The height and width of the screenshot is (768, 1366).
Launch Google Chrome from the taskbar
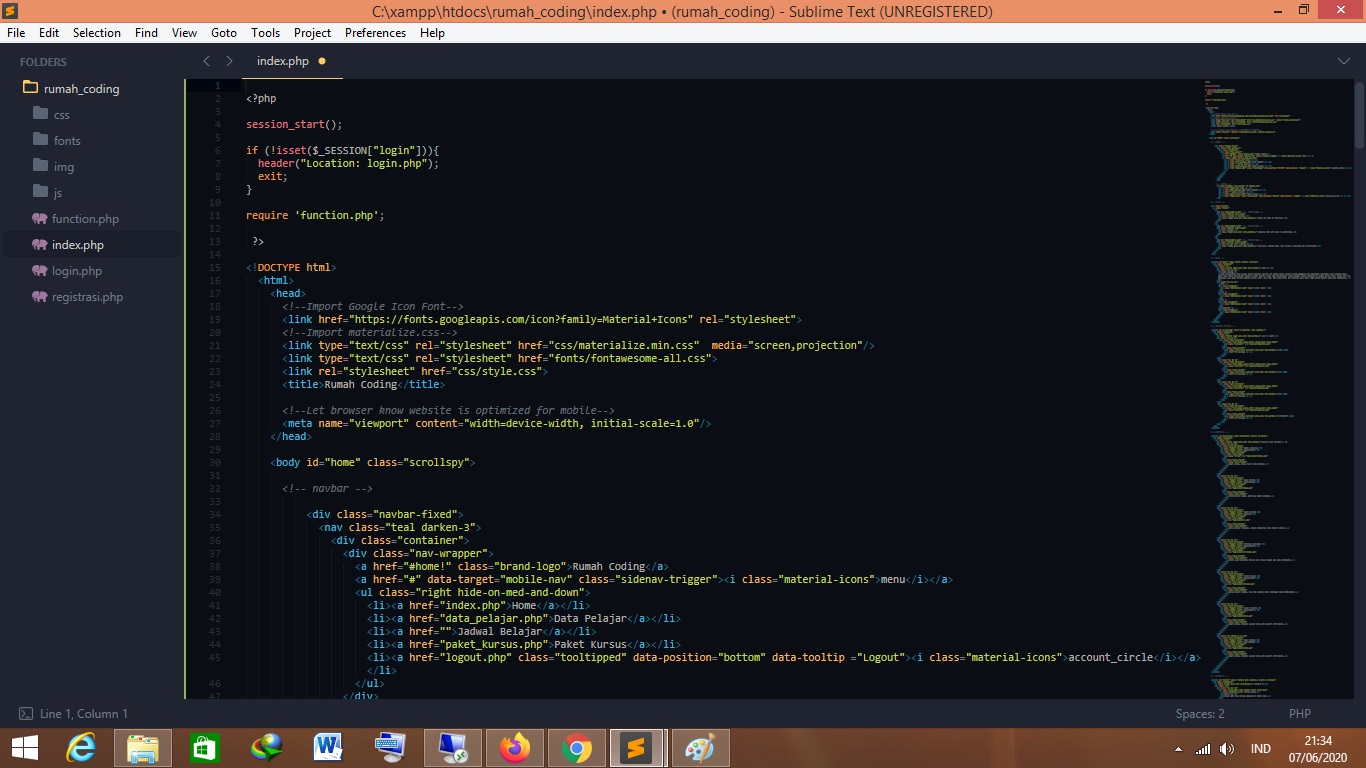coord(576,748)
